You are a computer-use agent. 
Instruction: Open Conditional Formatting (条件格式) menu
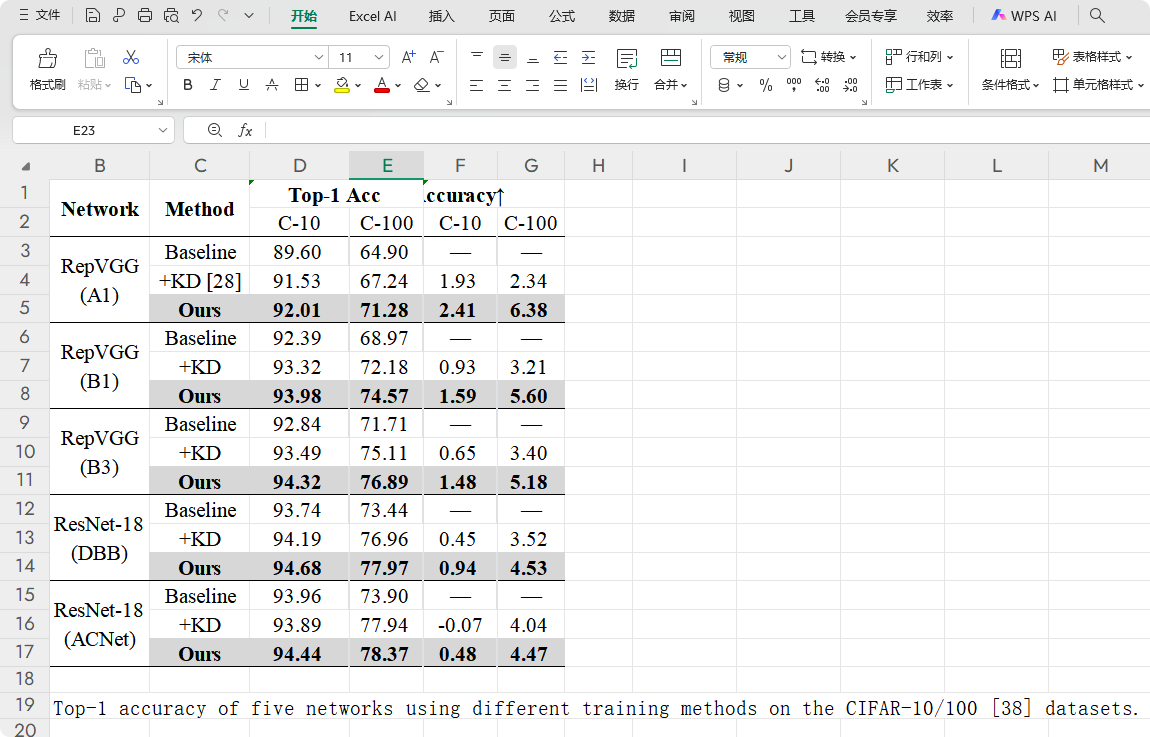point(1011,70)
